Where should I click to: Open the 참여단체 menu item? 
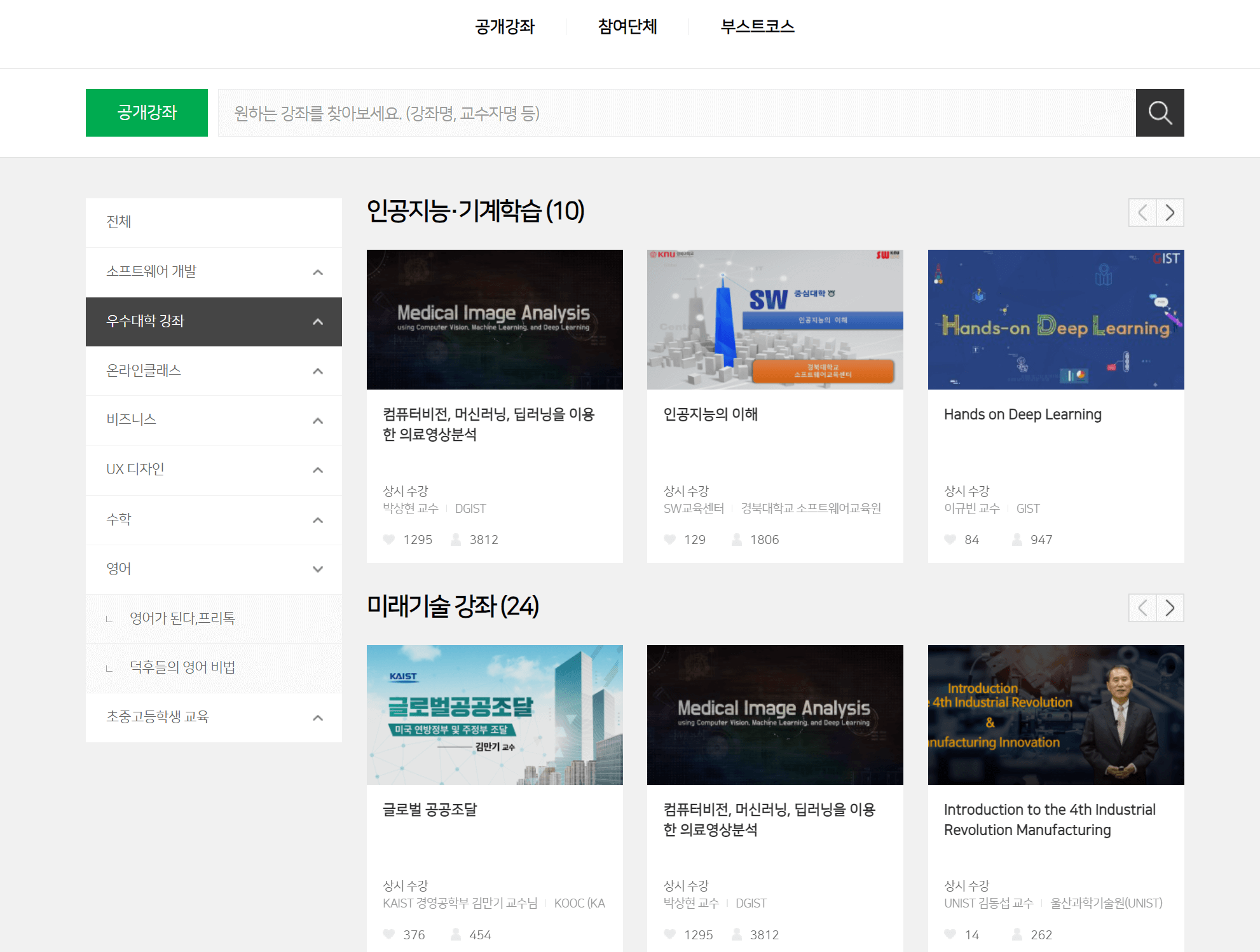pyautogui.click(x=627, y=27)
